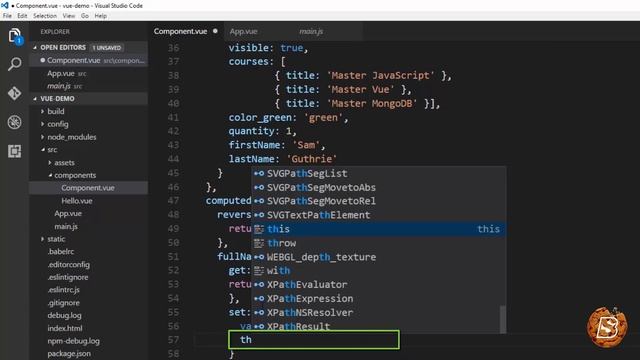The width and height of the screenshot is (640, 360).
Task: Open the Debug view icon
Action: pyautogui.click(x=15, y=122)
